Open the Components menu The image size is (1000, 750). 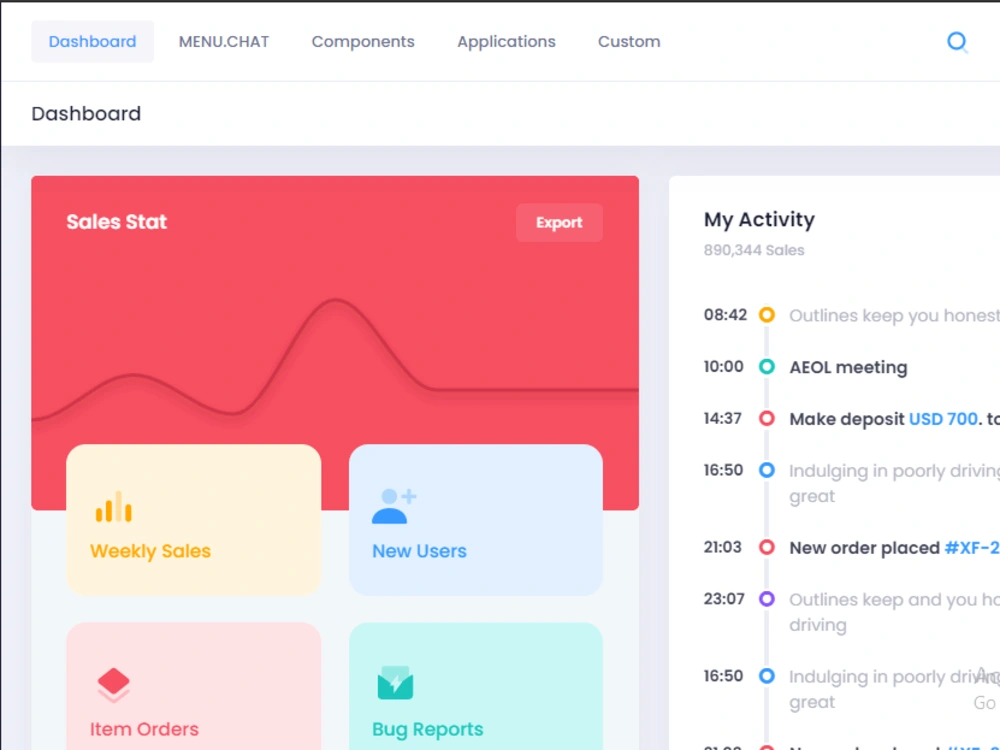[x=363, y=41]
